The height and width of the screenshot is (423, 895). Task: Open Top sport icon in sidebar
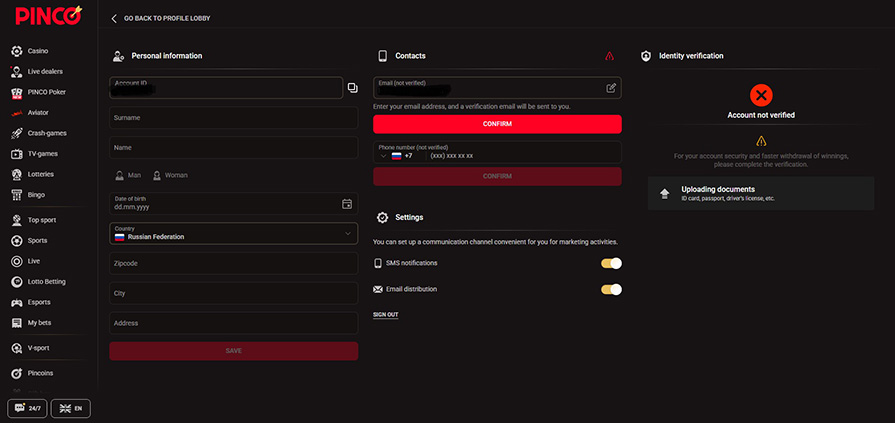coord(17,220)
